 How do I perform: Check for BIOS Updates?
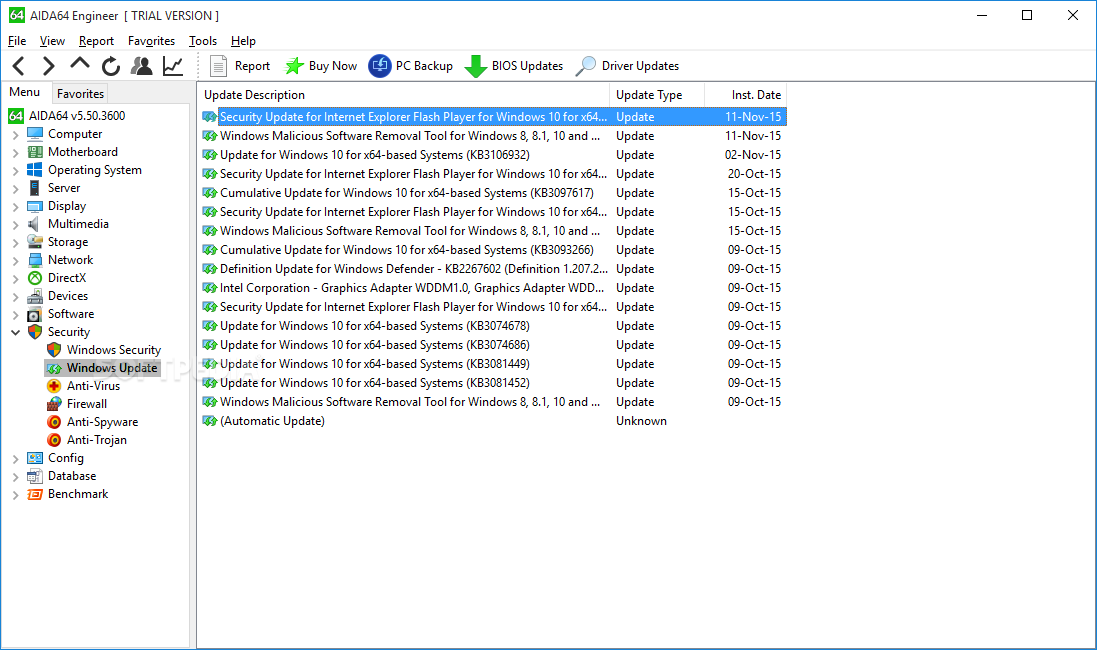514,66
